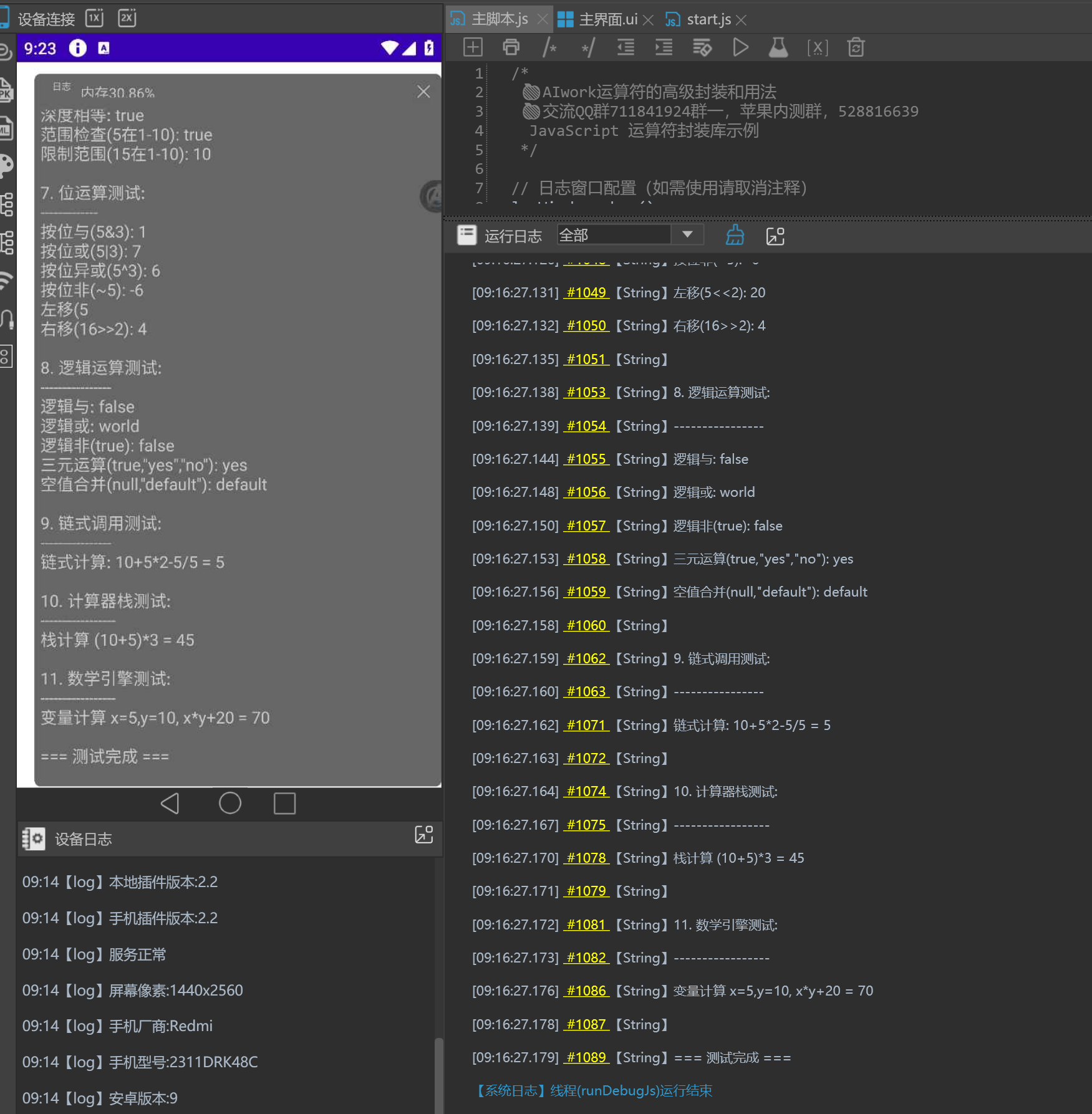Screen dimensions: 1092x1114
Task: Open the 全部 log filter dropdown
Action: [x=687, y=235]
